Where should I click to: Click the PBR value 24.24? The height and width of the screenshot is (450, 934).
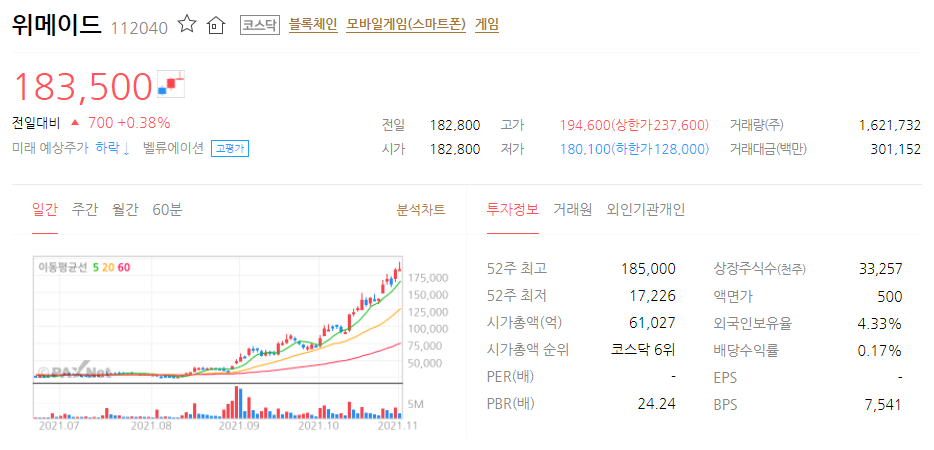tap(656, 405)
